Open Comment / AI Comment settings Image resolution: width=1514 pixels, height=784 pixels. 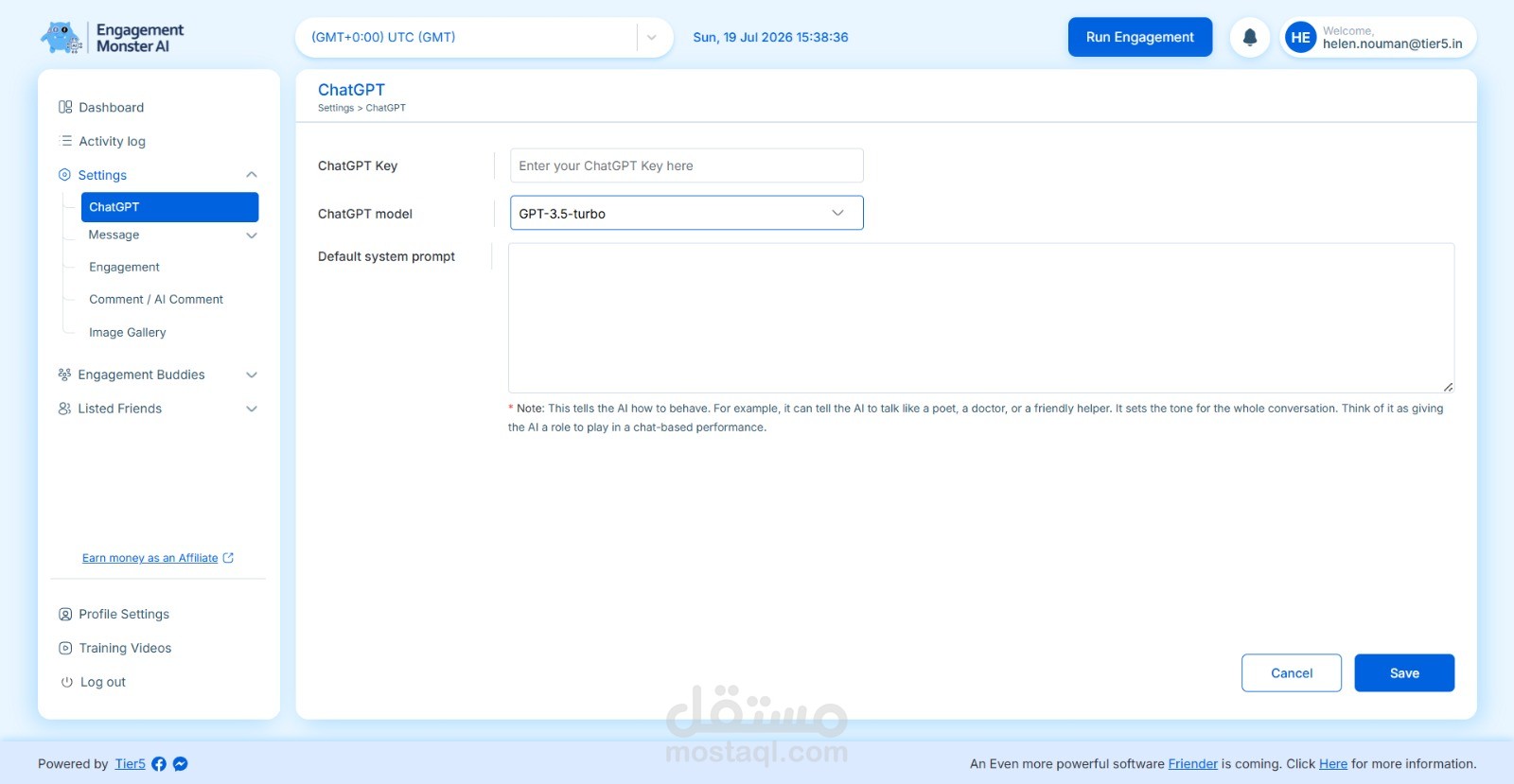point(156,299)
